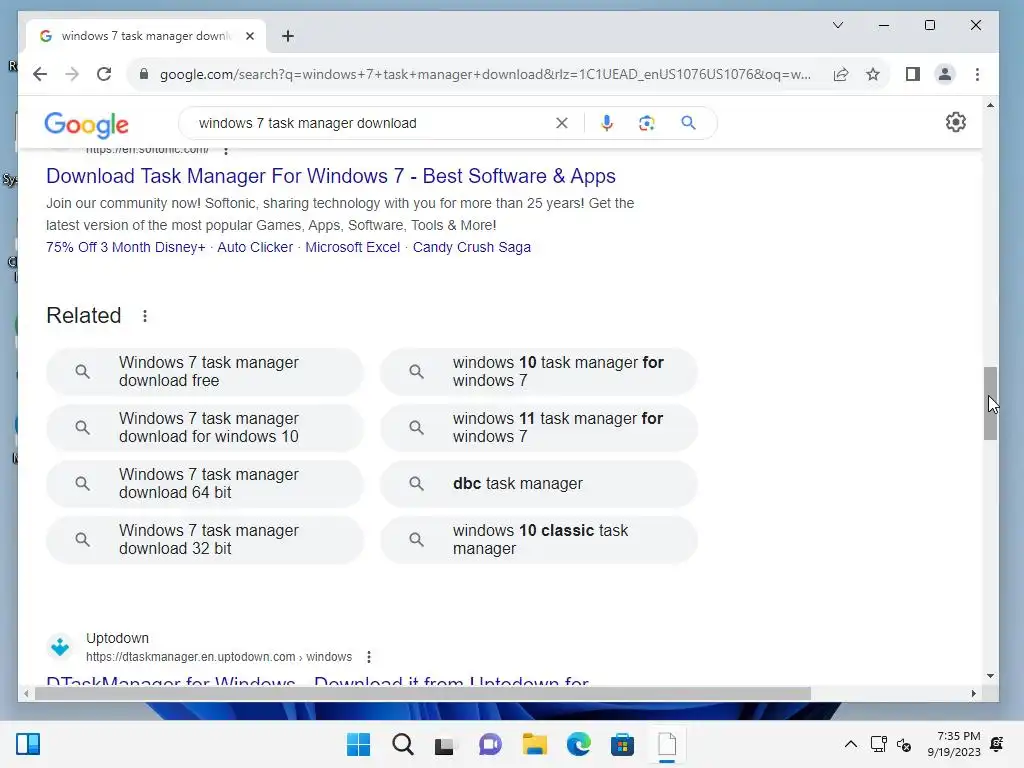Open taskbar Search
This screenshot has height=768, width=1024.
point(402,744)
